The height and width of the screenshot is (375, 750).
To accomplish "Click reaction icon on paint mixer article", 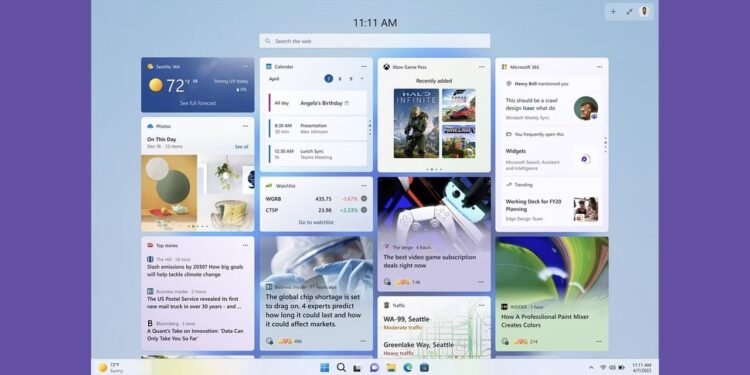I will [x=505, y=341].
